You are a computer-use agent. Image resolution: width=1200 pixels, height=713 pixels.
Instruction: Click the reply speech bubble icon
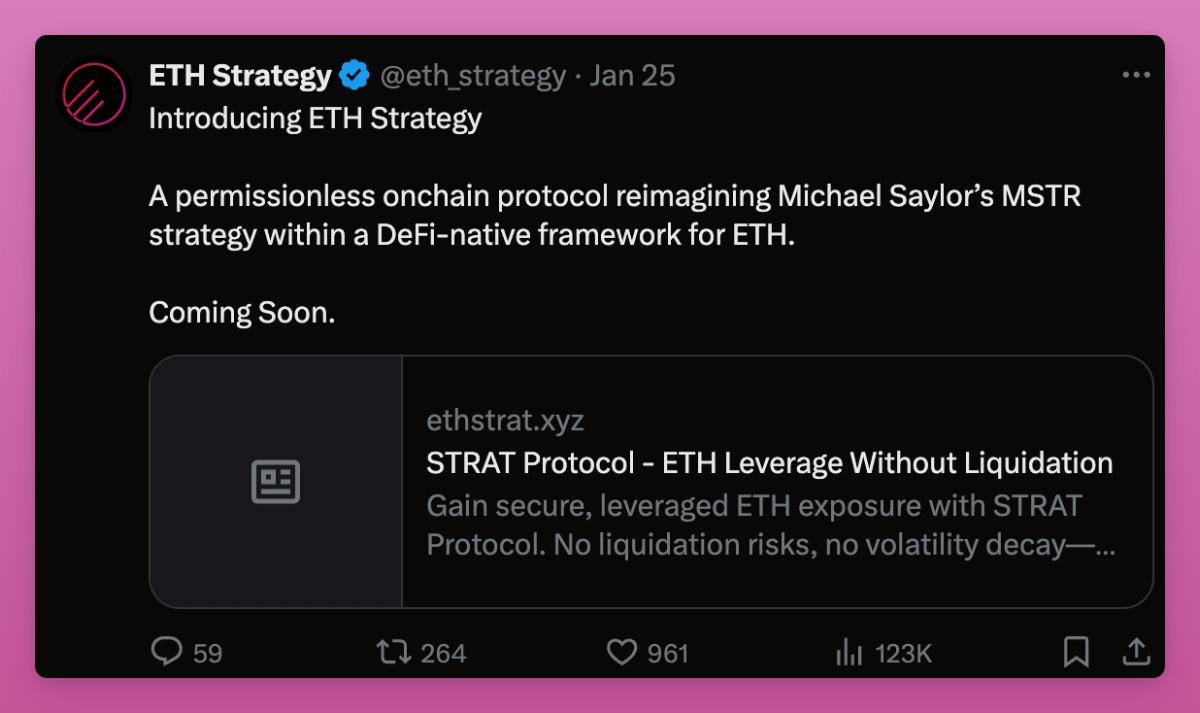pyautogui.click(x=166, y=652)
